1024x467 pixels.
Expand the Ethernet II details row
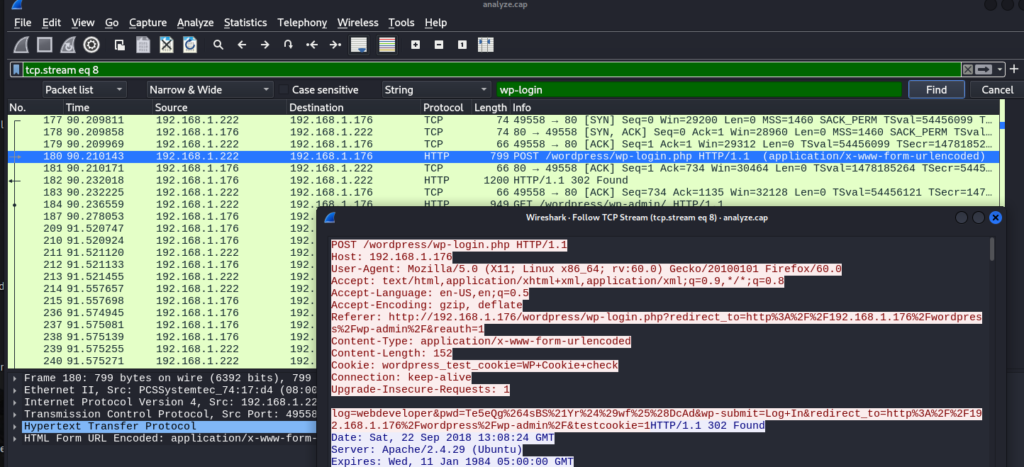[16, 390]
